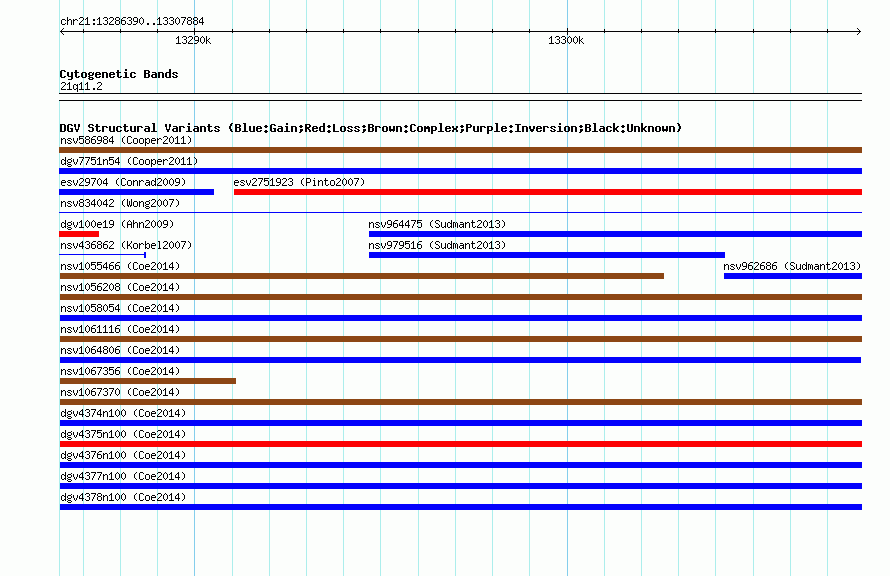Select the brown nsv1055466 complex bar

[x=362, y=276]
